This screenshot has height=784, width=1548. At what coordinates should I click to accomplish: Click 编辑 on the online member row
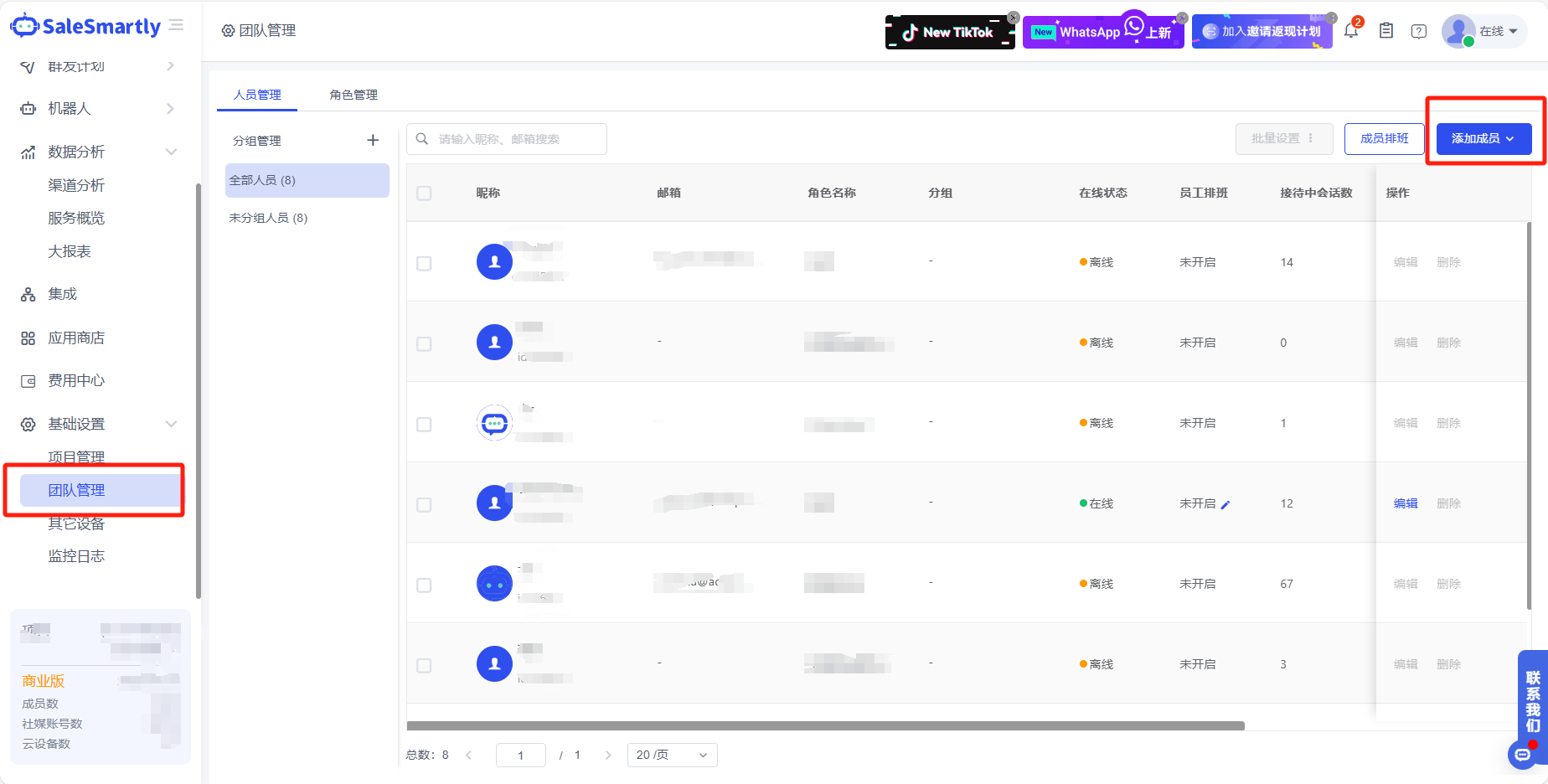(x=1406, y=503)
